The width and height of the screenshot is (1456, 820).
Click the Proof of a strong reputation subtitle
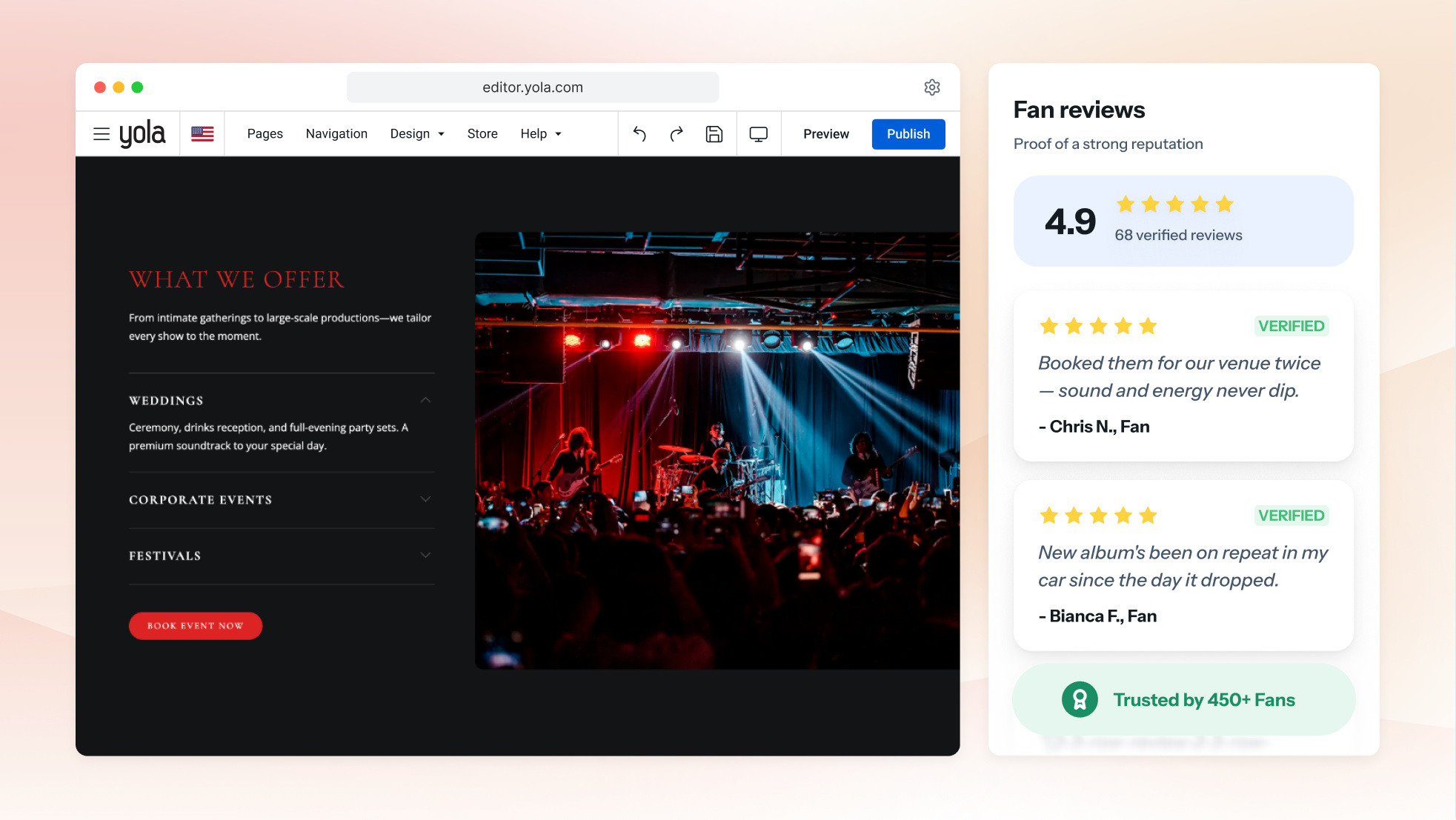point(1108,144)
